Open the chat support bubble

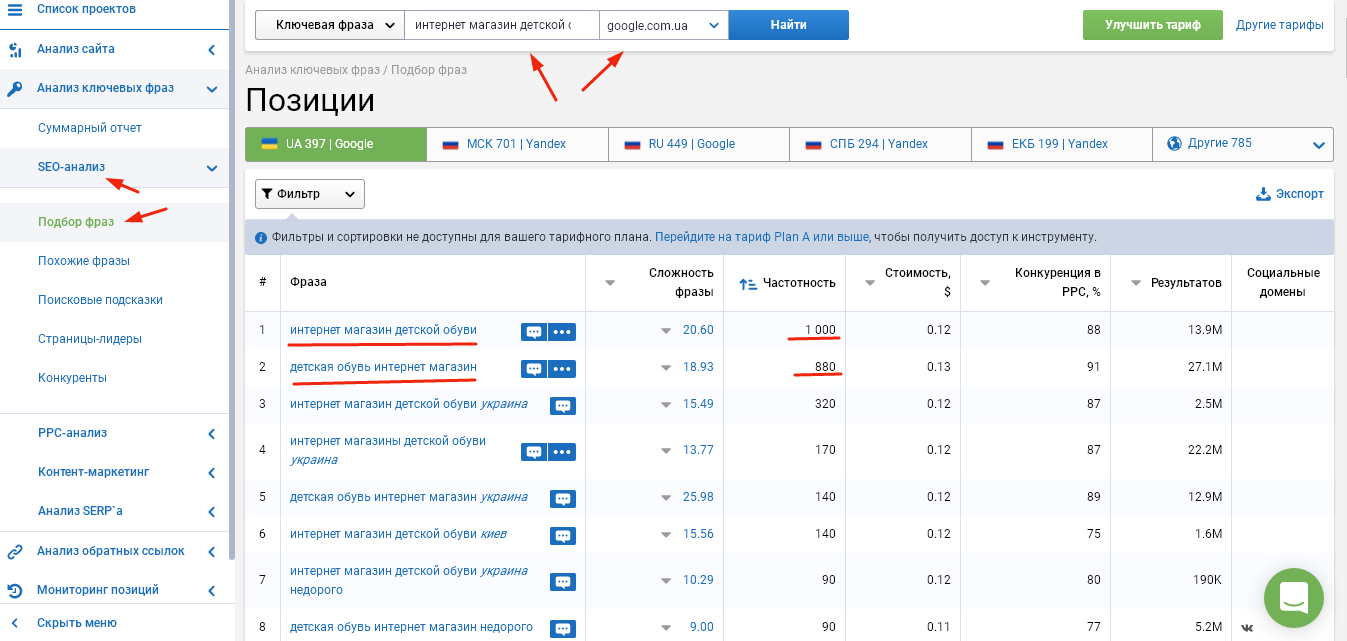1293,597
